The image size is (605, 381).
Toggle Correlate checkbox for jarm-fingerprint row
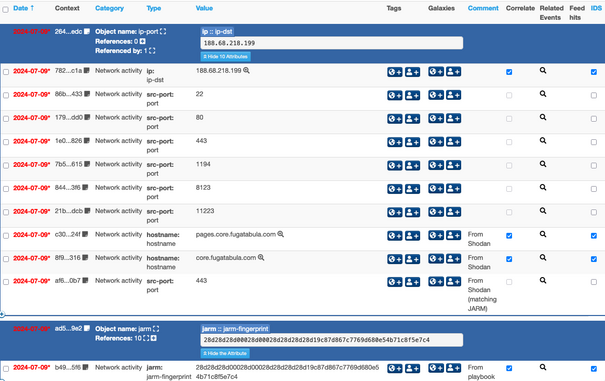click(509, 368)
